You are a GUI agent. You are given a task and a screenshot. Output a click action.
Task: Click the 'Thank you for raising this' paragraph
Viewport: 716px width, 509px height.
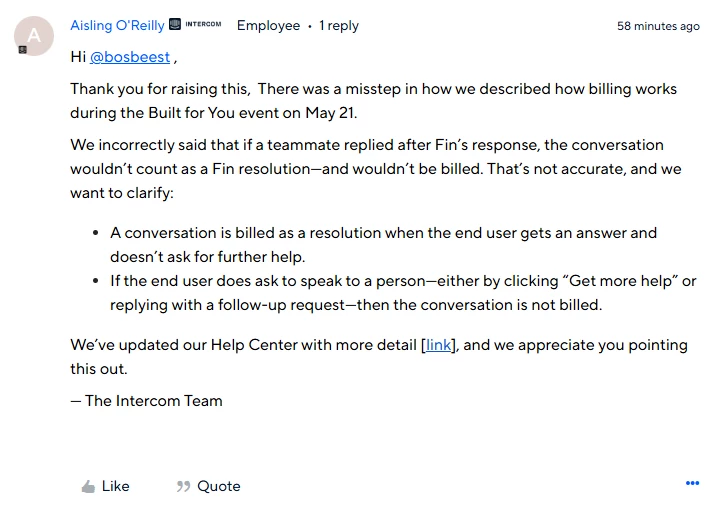(374, 101)
